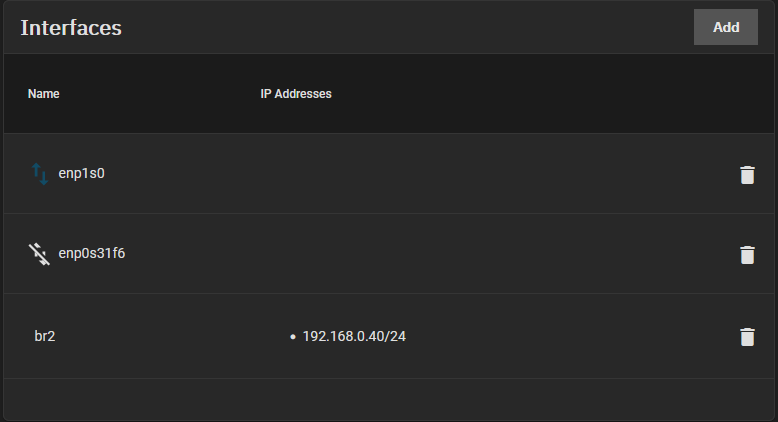Click the IP Addresses column header
The image size is (778, 422).
click(x=296, y=94)
